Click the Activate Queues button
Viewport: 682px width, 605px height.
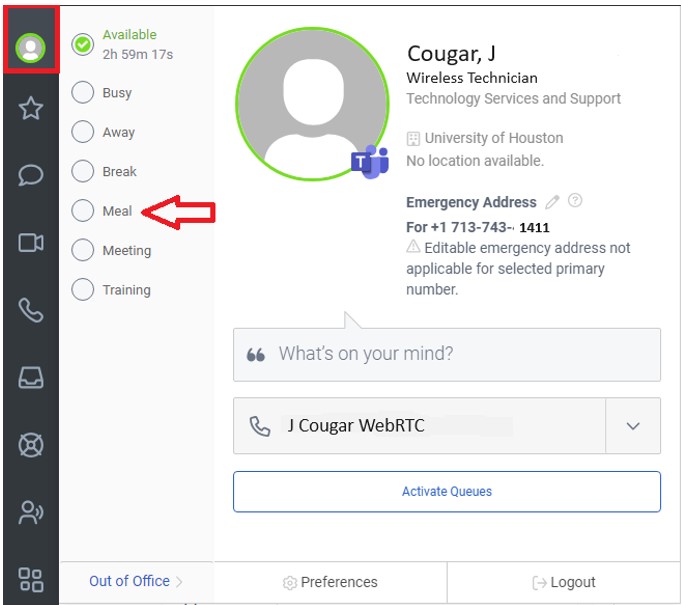pyautogui.click(x=447, y=492)
